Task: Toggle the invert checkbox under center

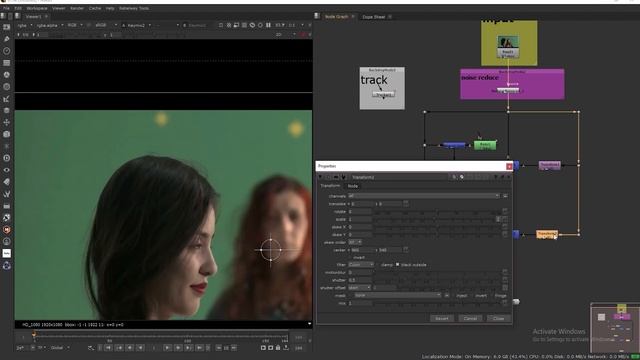Action: [x=351, y=258]
